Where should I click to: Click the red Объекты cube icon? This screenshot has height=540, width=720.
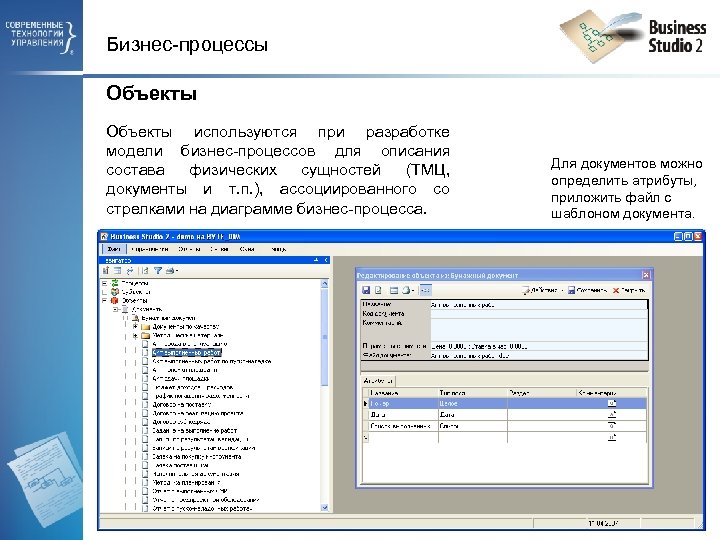click(115, 300)
